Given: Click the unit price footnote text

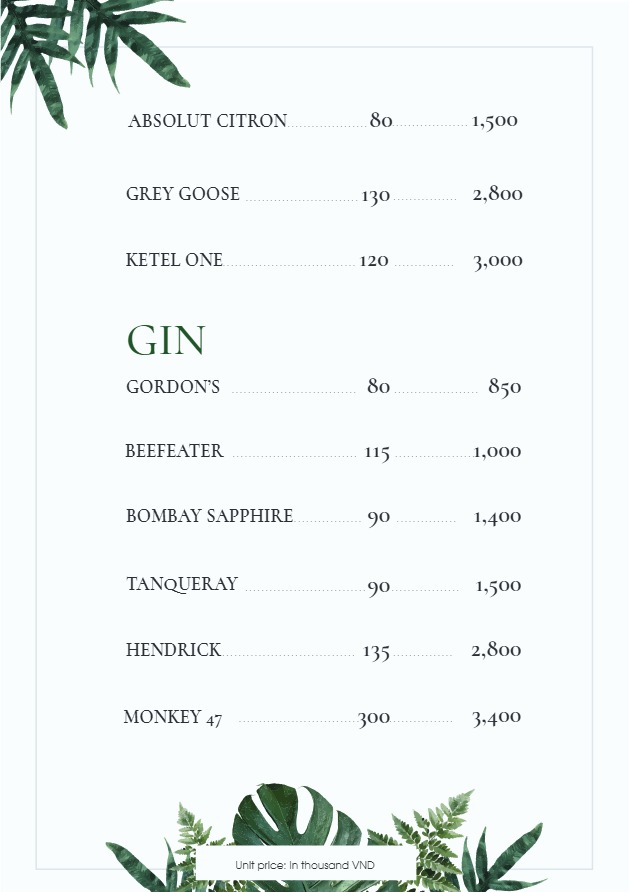Looking at the screenshot, I should (x=305, y=864).
